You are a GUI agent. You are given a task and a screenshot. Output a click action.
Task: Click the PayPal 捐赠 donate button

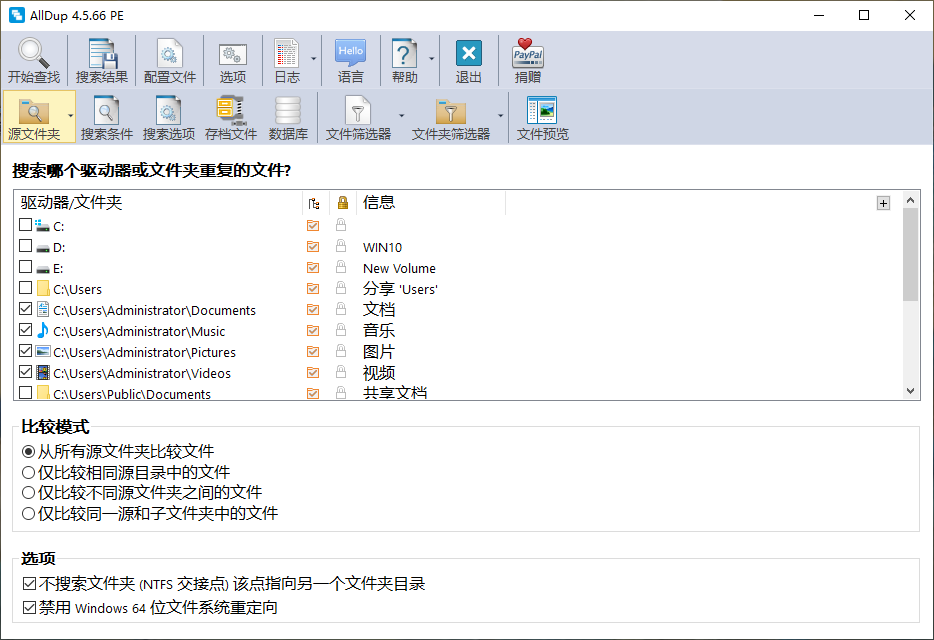527,60
